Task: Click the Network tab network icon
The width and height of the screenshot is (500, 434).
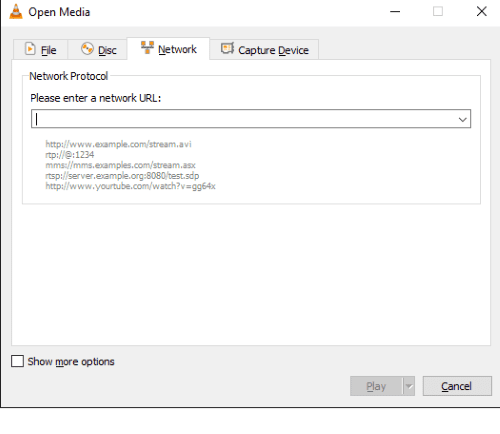Action: [147, 48]
